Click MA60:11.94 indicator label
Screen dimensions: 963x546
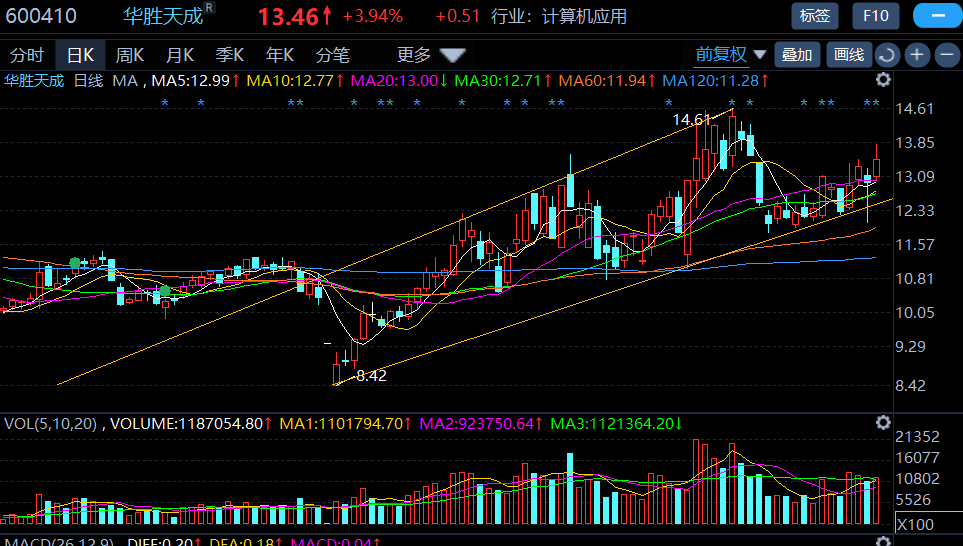[607, 80]
